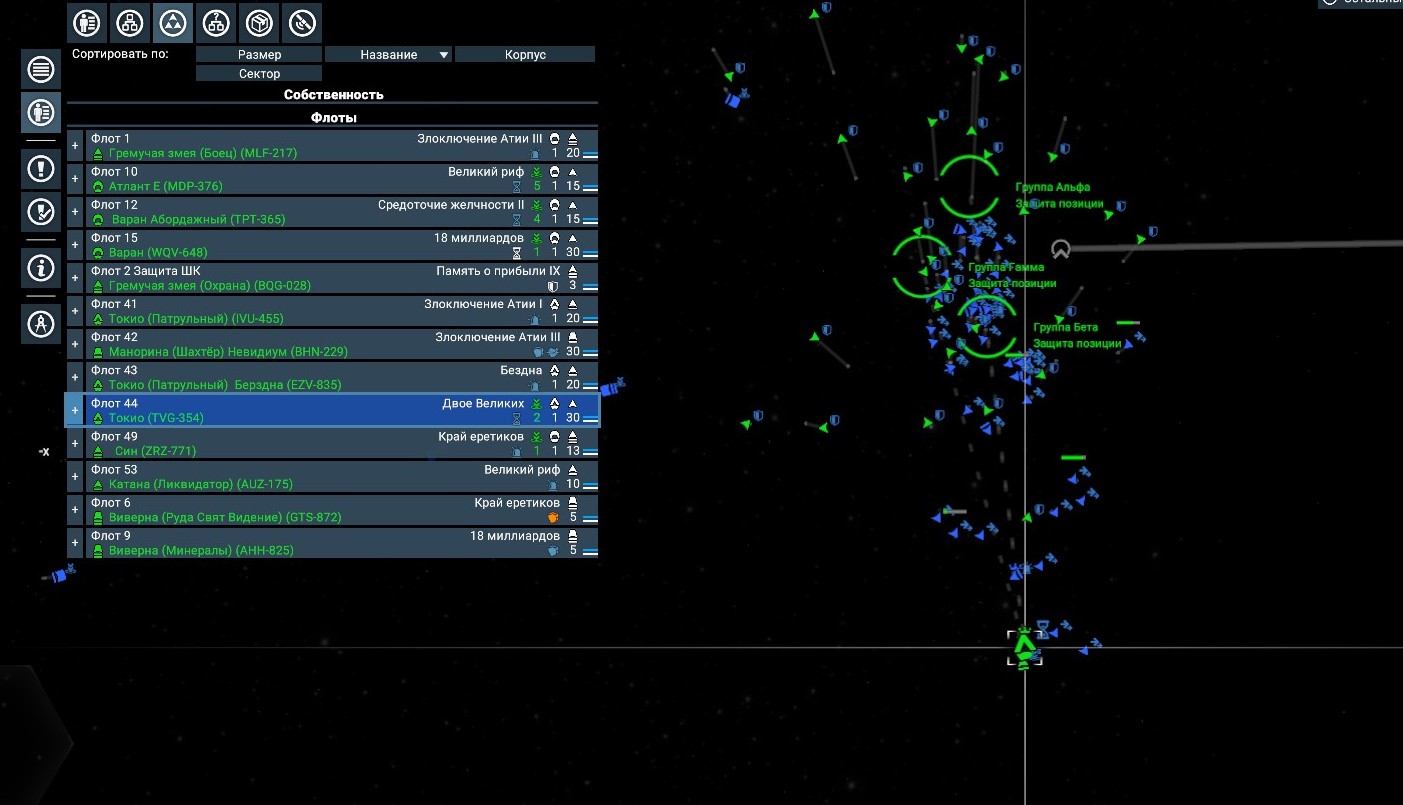Image resolution: width=1403 pixels, height=805 pixels.
Task: Select the deployables satellite tab icon
Action: (x=302, y=22)
